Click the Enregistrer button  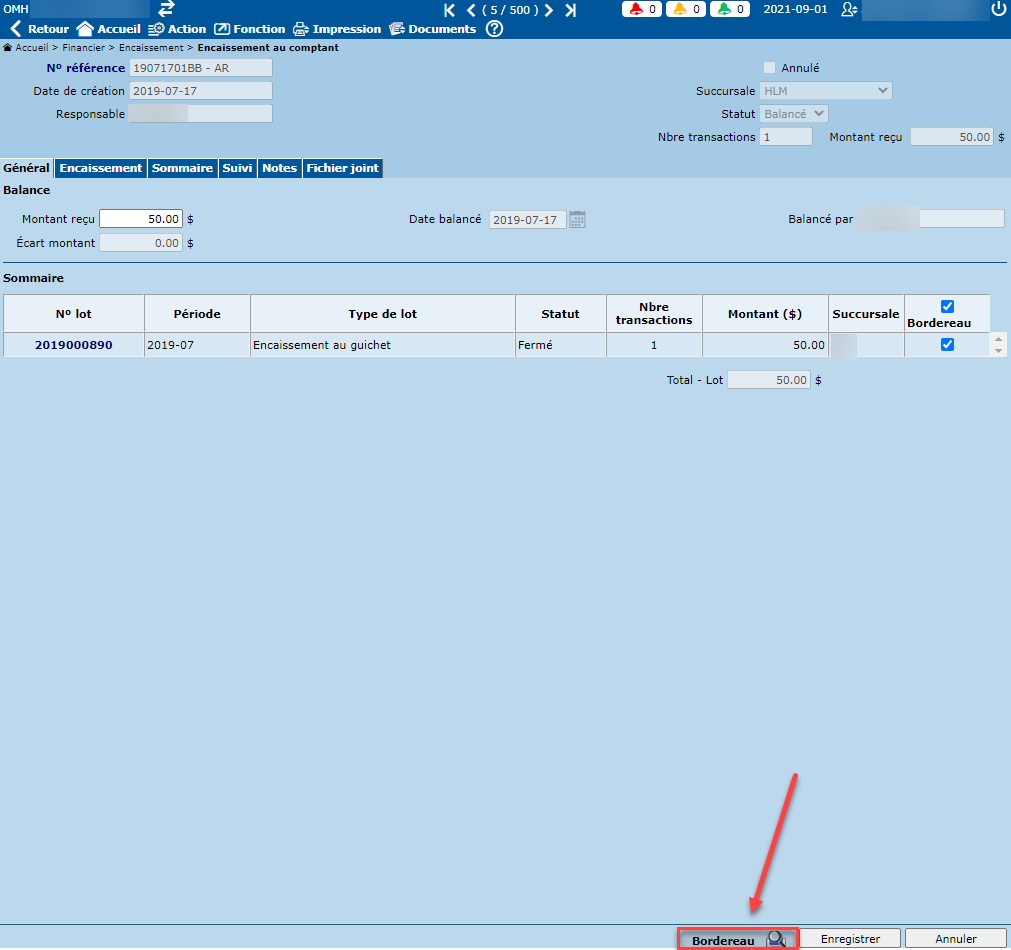(x=850, y=939)
